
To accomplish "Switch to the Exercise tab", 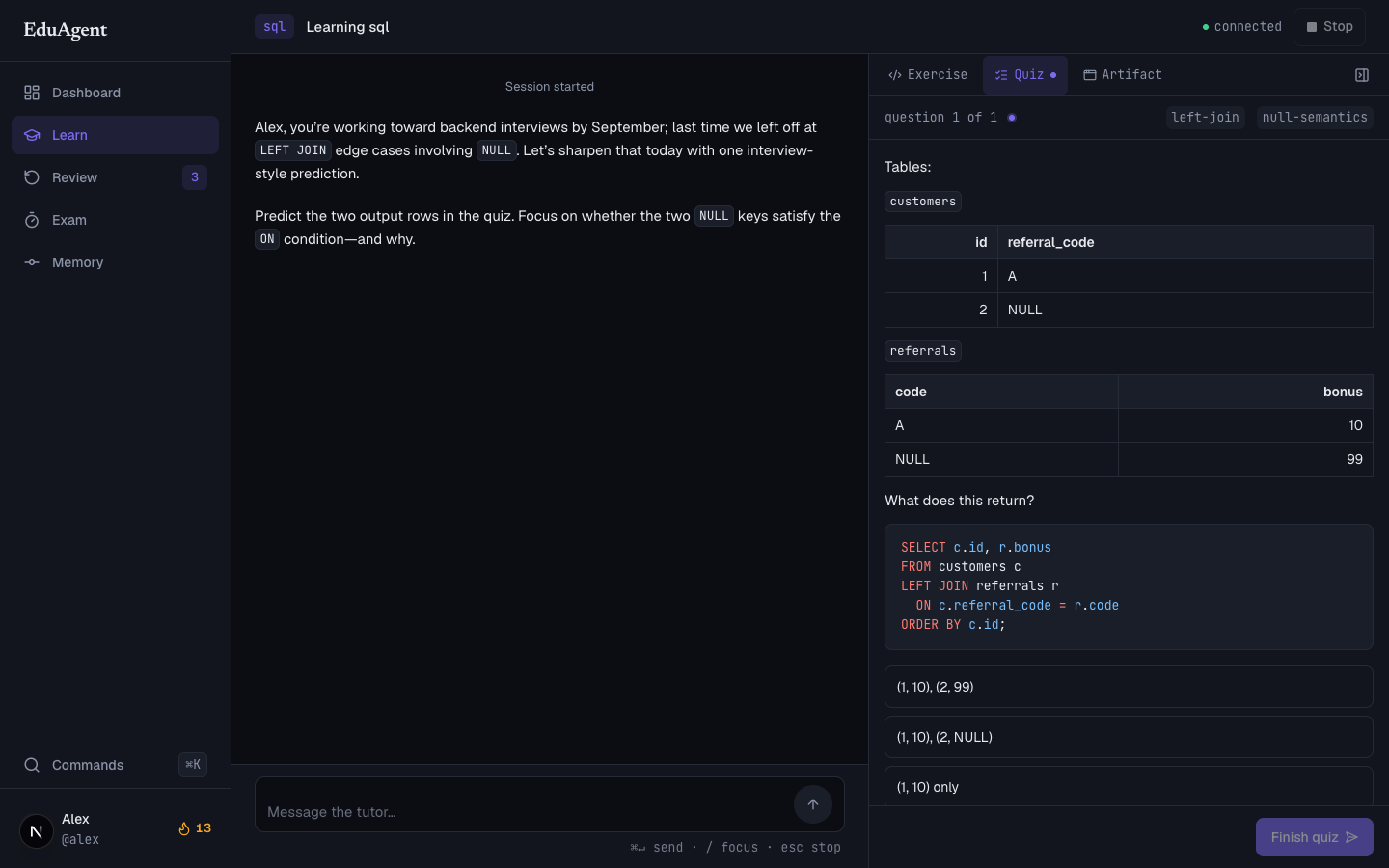I will (x=928, y=75).
